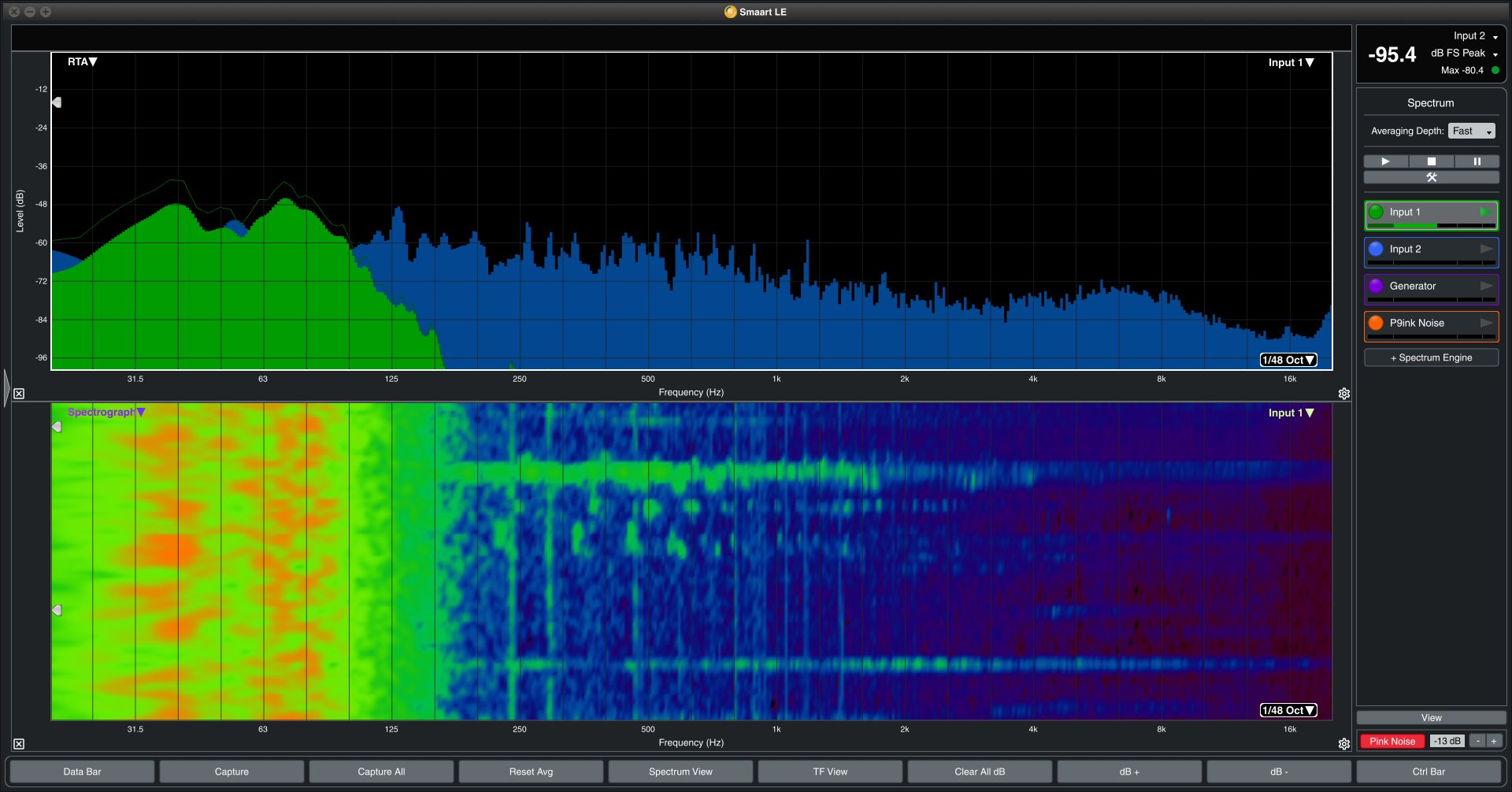Reset max level via green indicator dot
The image size is (1512, 792).
(1495, 70)
